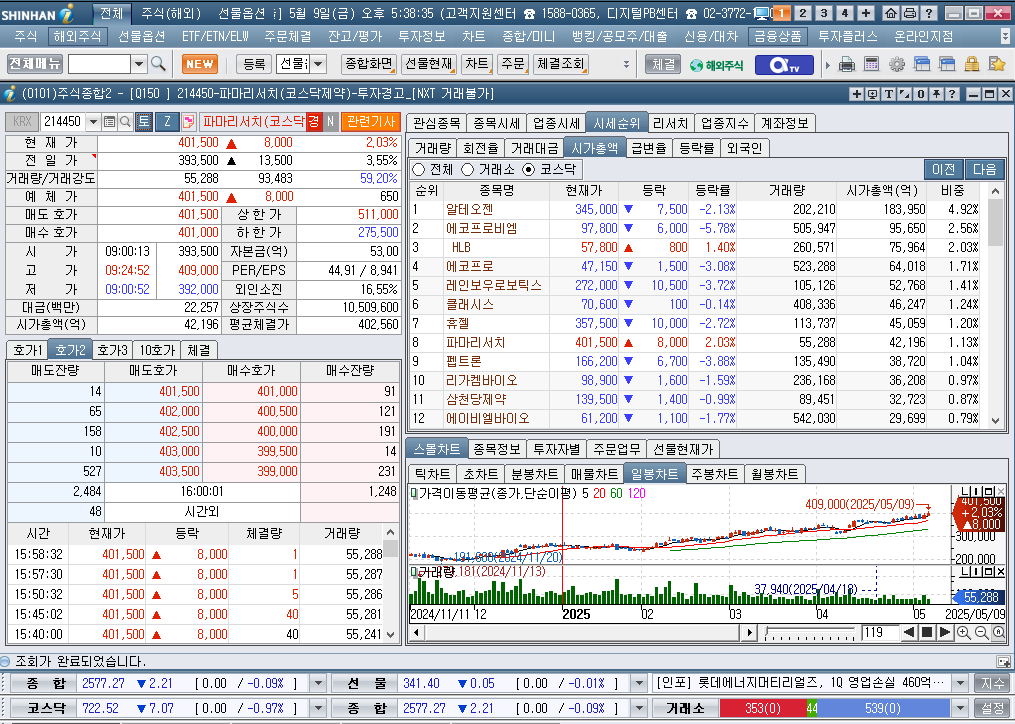This screenshot has width=1015, height=724.
Task: Open the 해외주식 globe shortcut
Action: pos(716,65)
